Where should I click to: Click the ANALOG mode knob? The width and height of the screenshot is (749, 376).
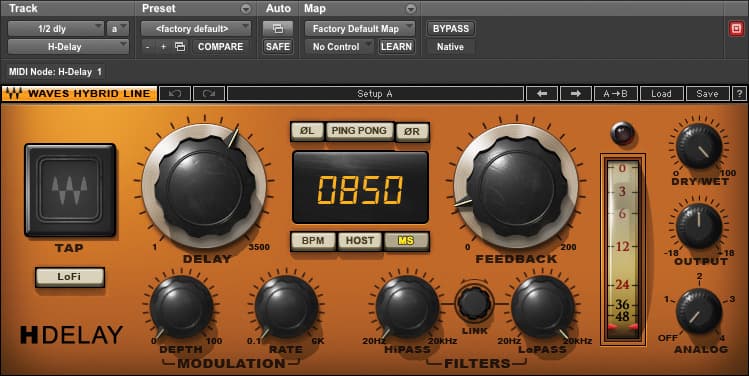tap(699, 311)
